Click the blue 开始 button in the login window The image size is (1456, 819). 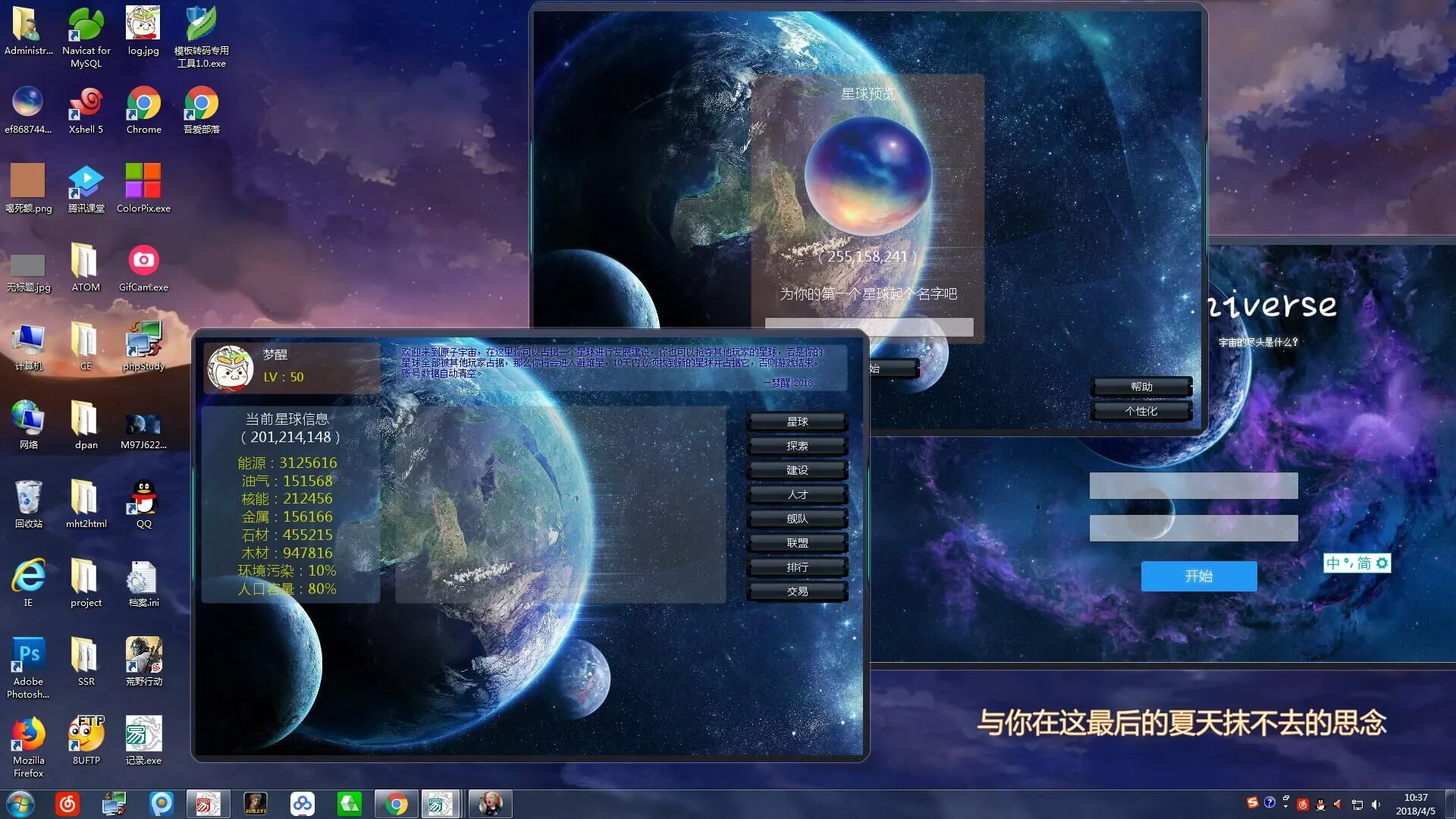1199,576
